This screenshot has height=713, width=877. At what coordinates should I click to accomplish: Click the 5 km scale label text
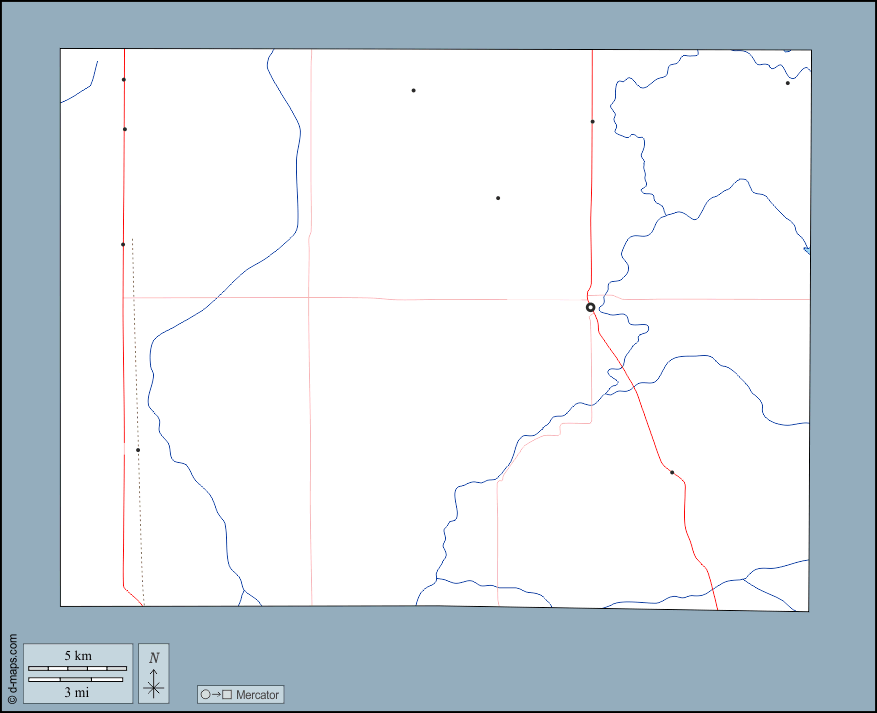(78, 655)
